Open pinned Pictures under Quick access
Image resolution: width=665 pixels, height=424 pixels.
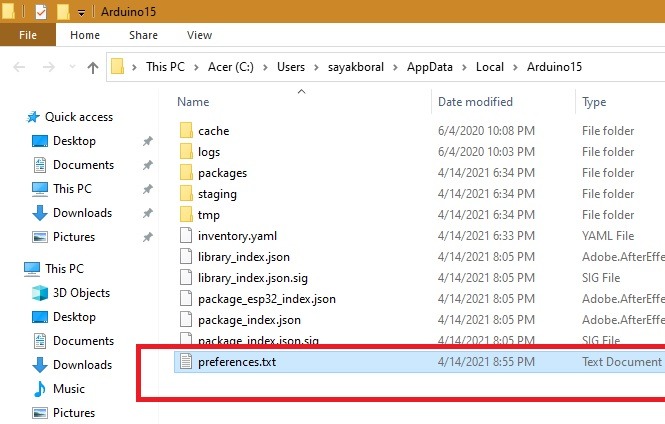coord(74,237)
